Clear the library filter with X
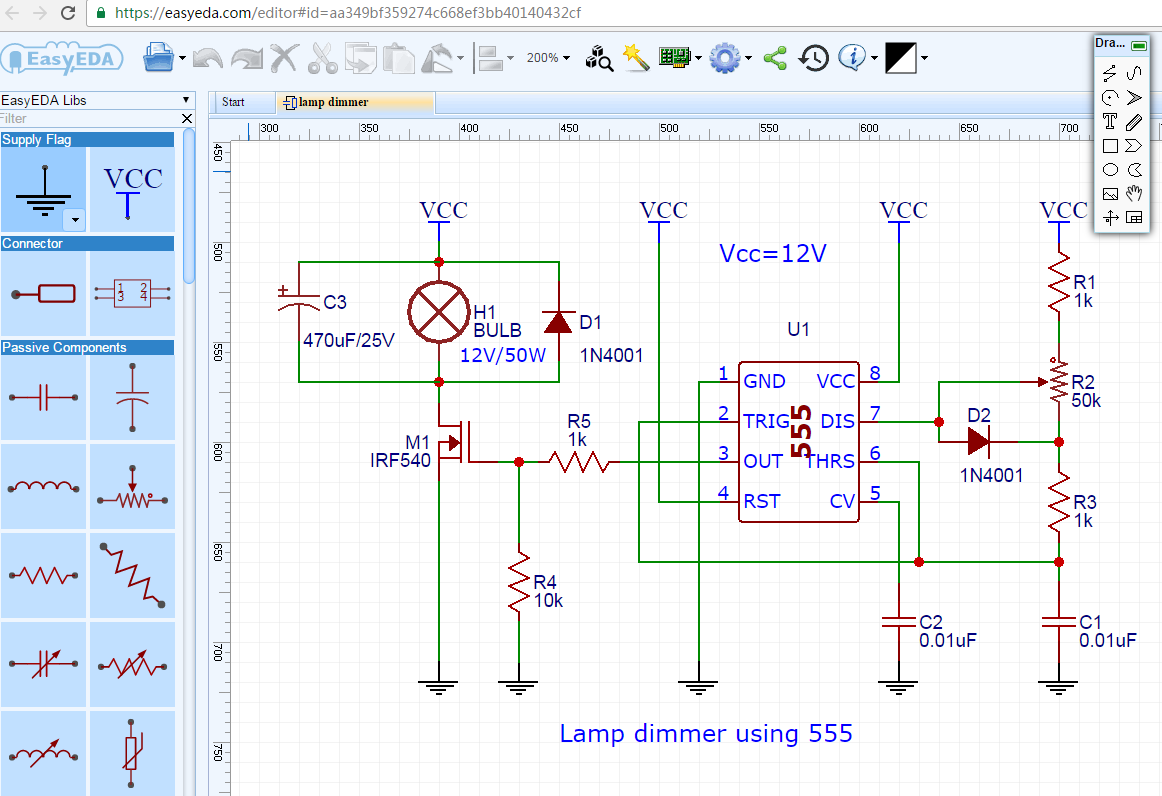 pos(187,119)
